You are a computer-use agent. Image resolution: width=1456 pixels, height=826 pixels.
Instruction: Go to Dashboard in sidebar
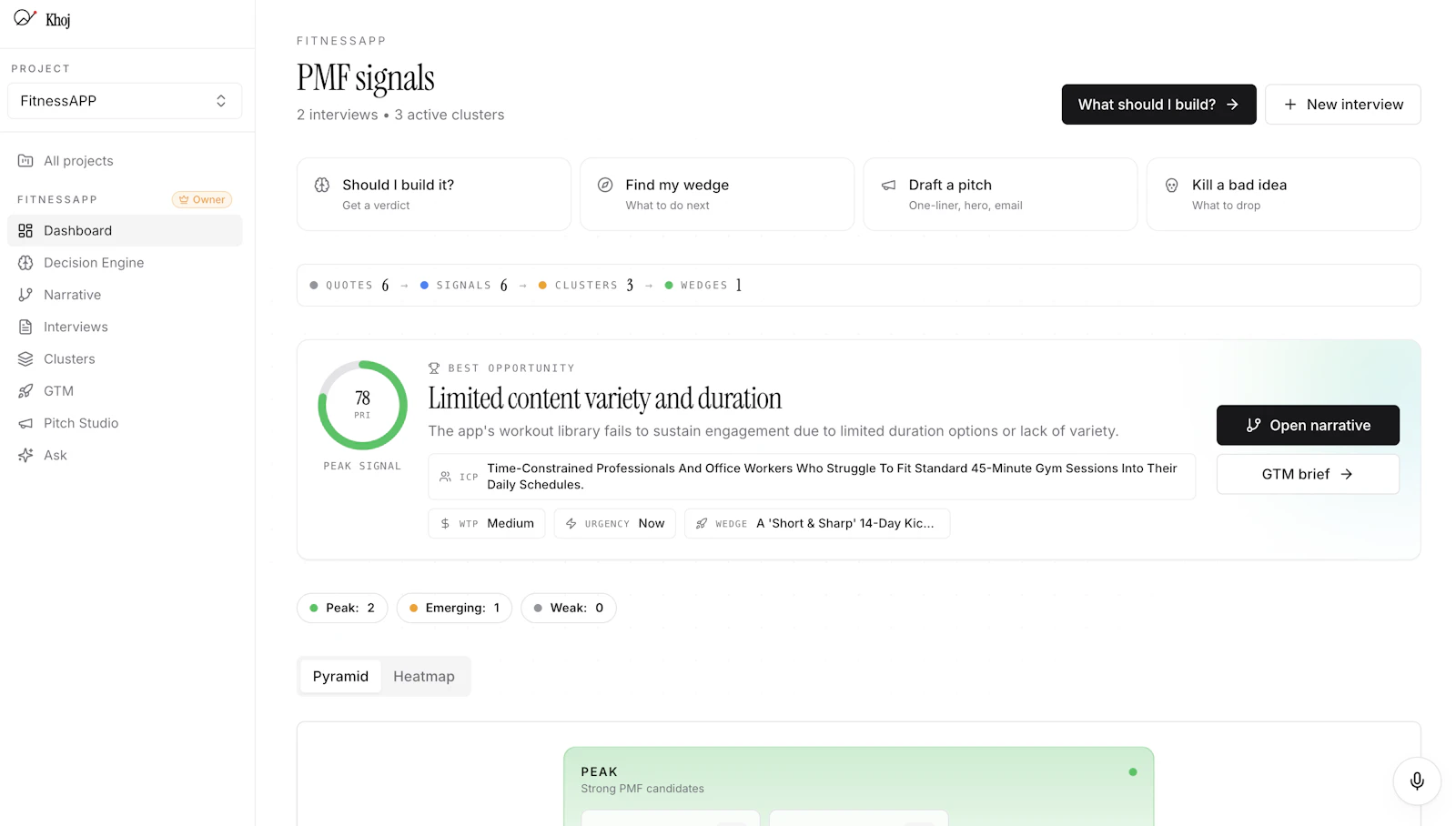click(x=125, y=231)
